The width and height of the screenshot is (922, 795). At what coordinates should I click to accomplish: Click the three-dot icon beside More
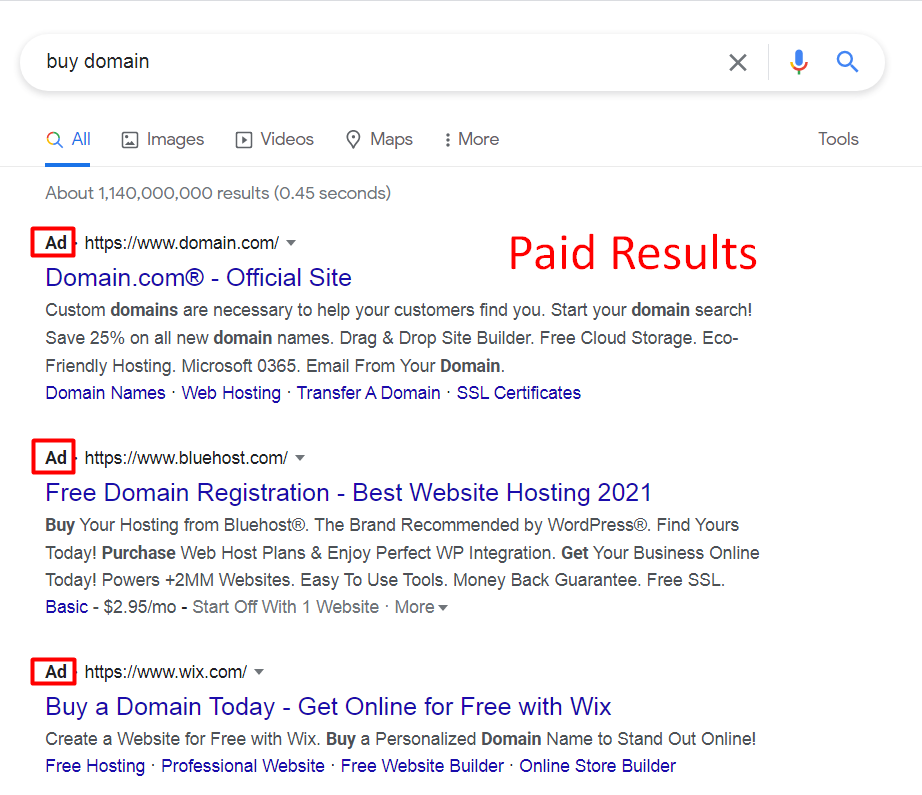(x=447, y=140)
